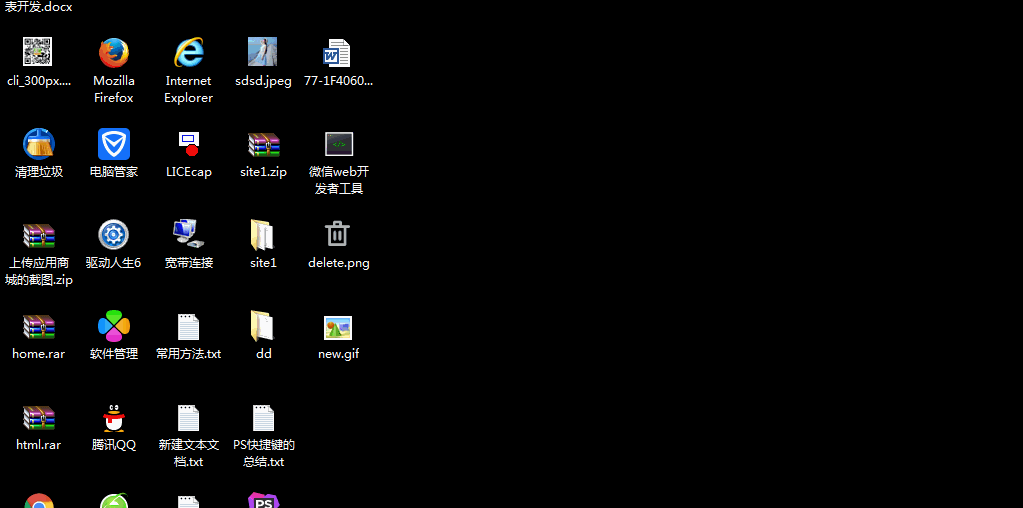The height and width of the screenshot is (508, 1023).
Task: Select PS快捷键的总结.txt file
Action: pos(264,418)
